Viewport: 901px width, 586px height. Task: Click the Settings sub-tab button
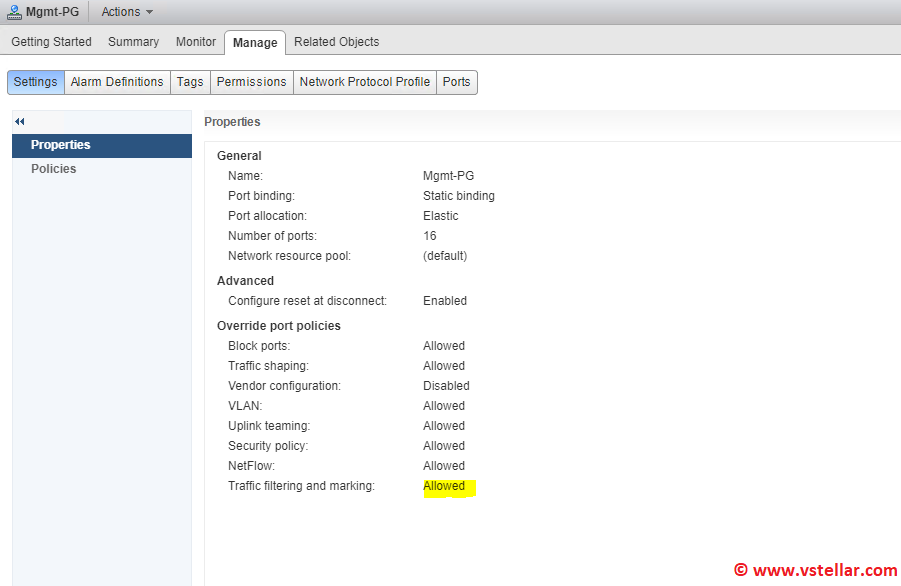(35, 82)
